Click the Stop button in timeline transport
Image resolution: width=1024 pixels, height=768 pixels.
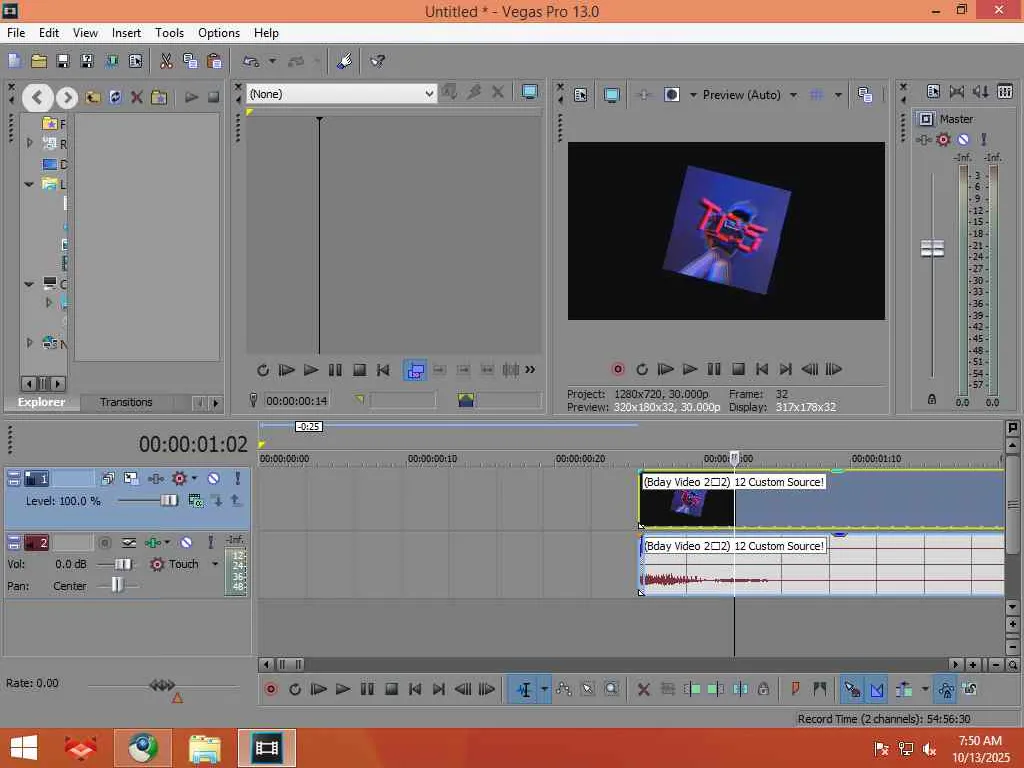(391, 689)
